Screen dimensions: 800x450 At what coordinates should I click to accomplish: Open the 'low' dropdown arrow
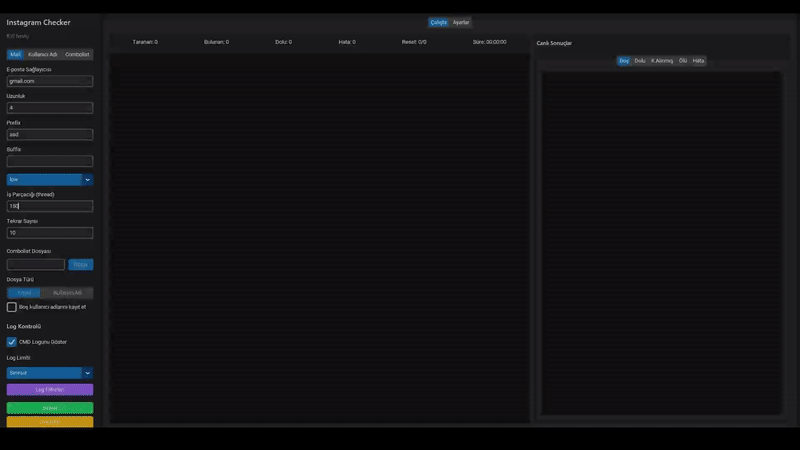pyautogui.click(x=88, y=179)
